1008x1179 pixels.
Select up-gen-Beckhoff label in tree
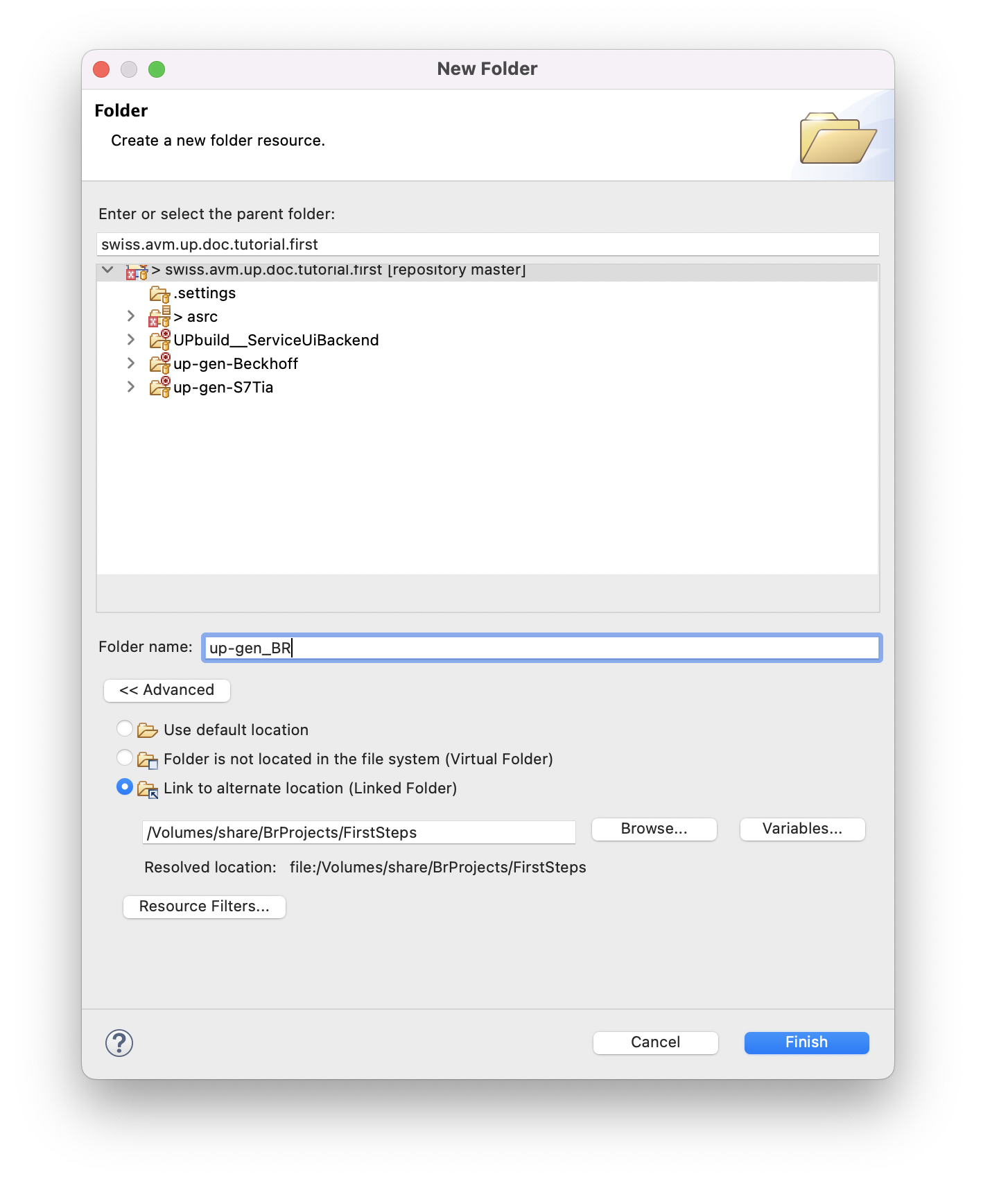pyautogui.click(x=236, y=364)
